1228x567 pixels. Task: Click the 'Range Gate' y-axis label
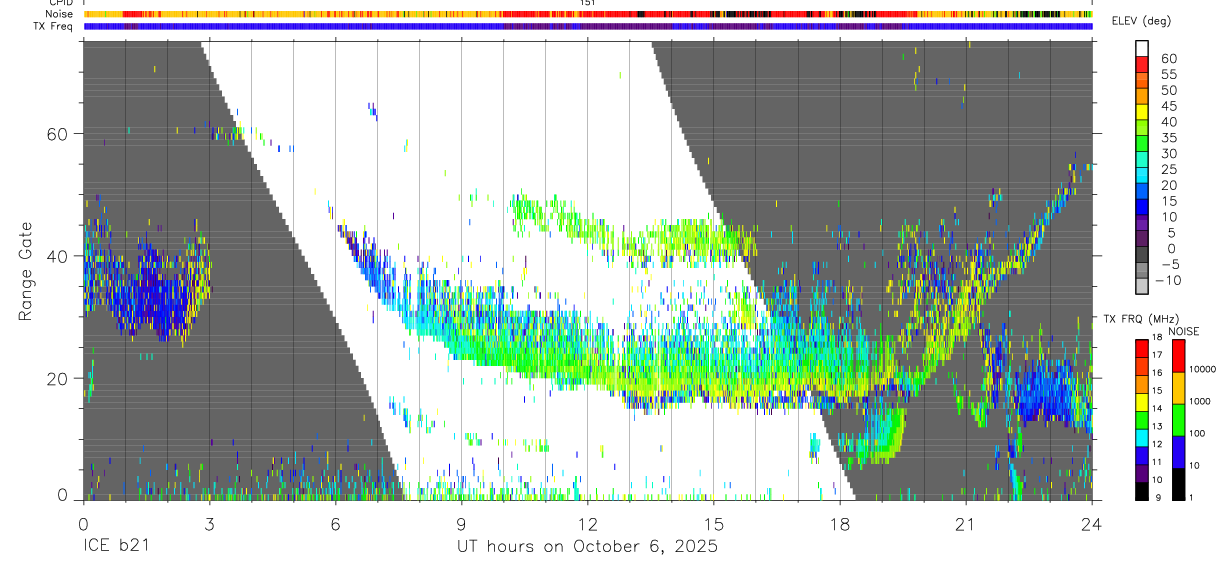click(25, 272)
